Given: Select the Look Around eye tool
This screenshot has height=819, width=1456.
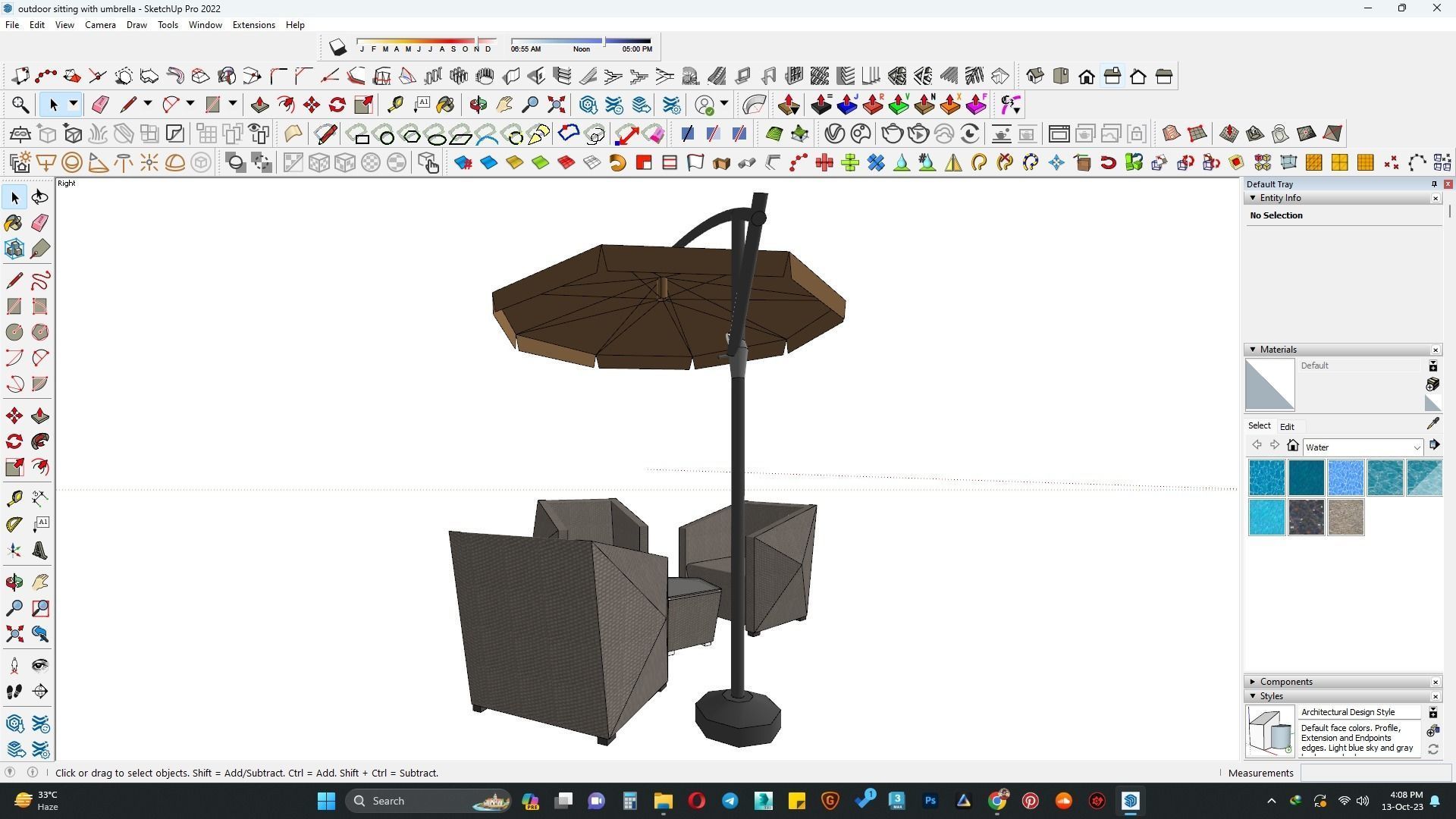Looking at the screenshot, I should [40, 666].
